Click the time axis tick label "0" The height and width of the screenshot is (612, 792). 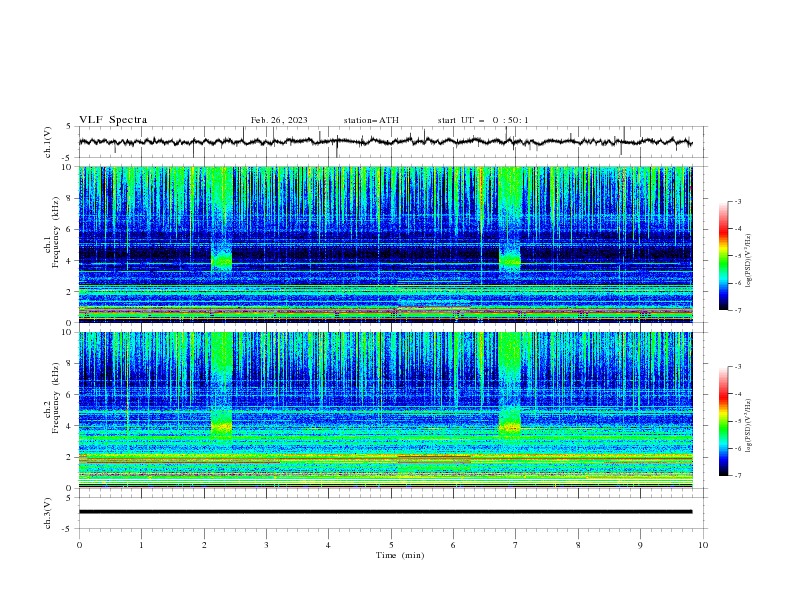79,545
